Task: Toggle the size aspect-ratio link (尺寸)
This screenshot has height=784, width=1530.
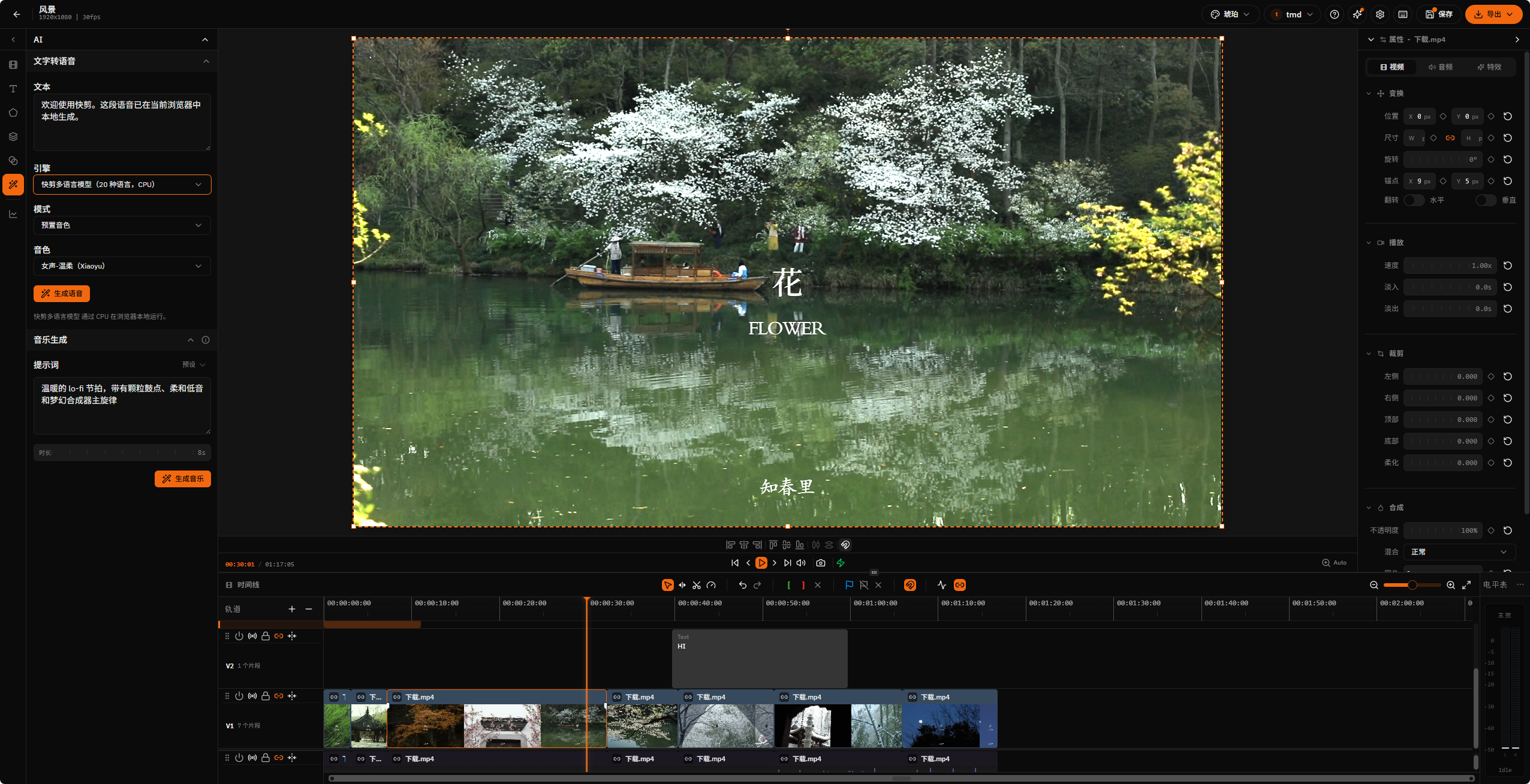Action: coord(1450,138)
